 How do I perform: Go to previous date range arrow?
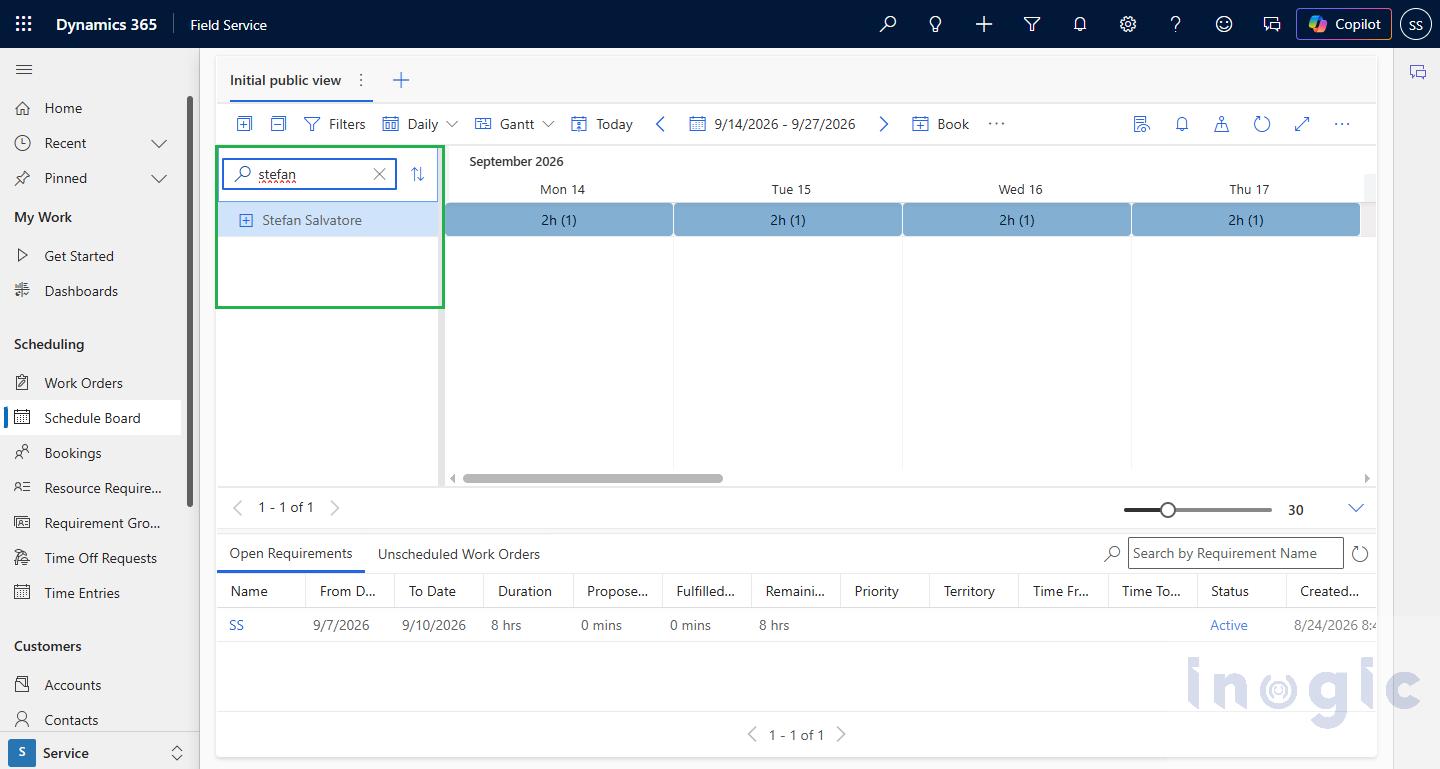click(x=660, y=124)
